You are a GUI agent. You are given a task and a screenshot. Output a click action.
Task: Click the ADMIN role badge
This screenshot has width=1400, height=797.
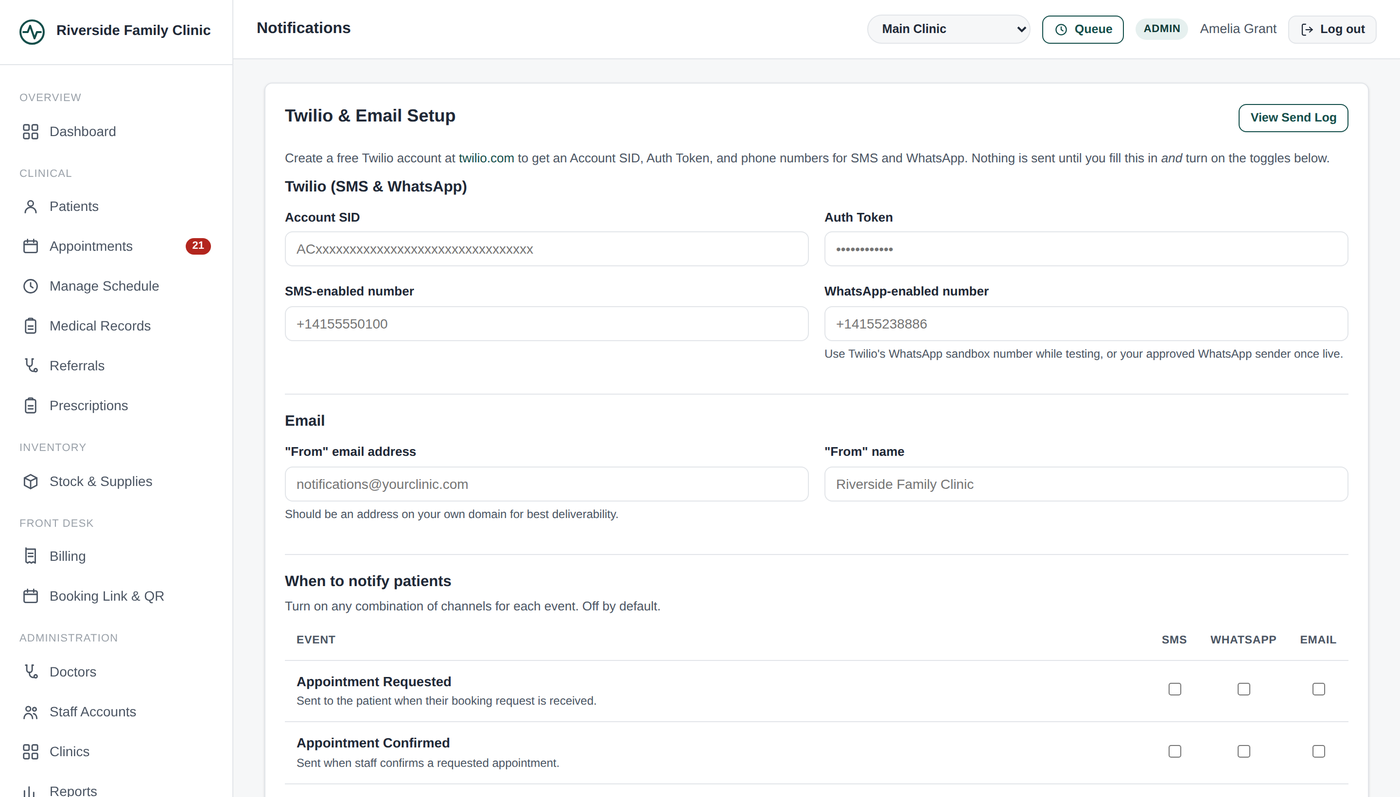coord(1162,29)
